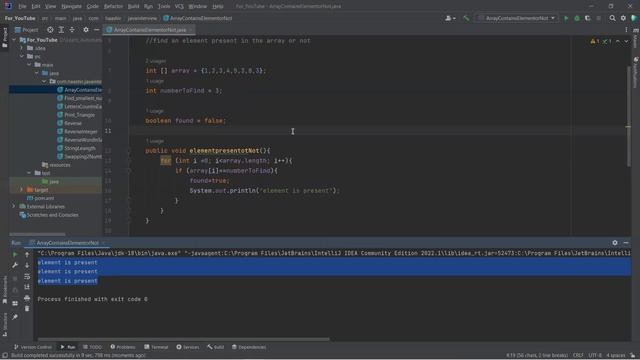This screenshot has width=640, height=360.
Task: Toggle soft-wrap in Run console
Action: click(27, 276)
